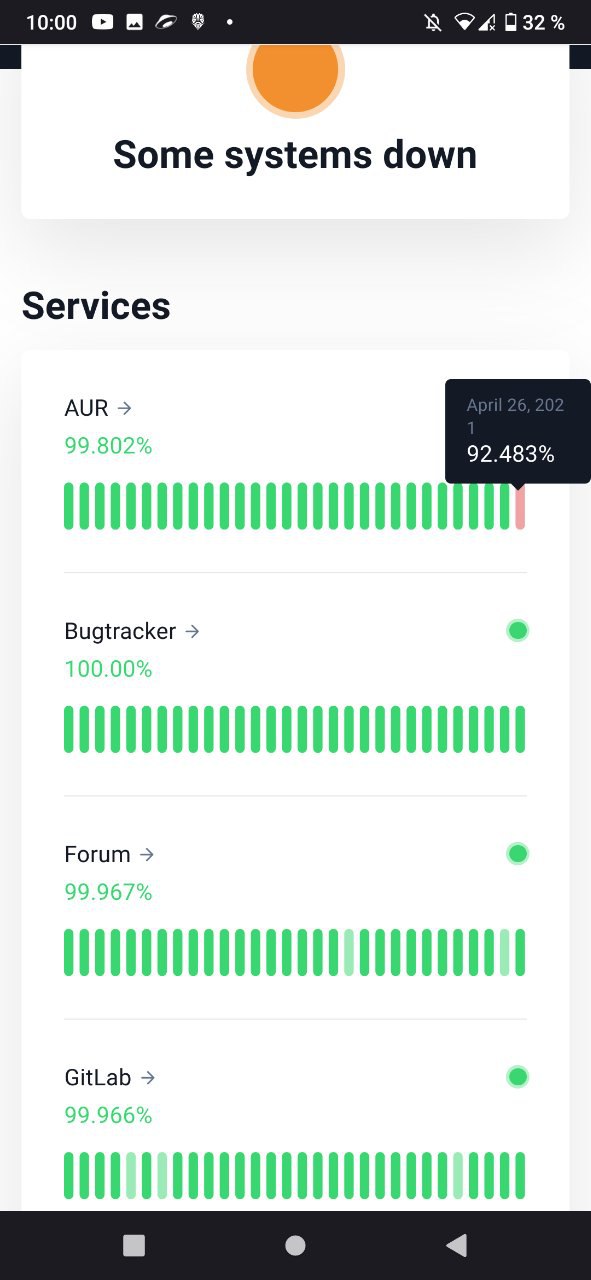
Task: Click the GitLab green status dot
Action: pyautogui.click(x=517, y=1076)
